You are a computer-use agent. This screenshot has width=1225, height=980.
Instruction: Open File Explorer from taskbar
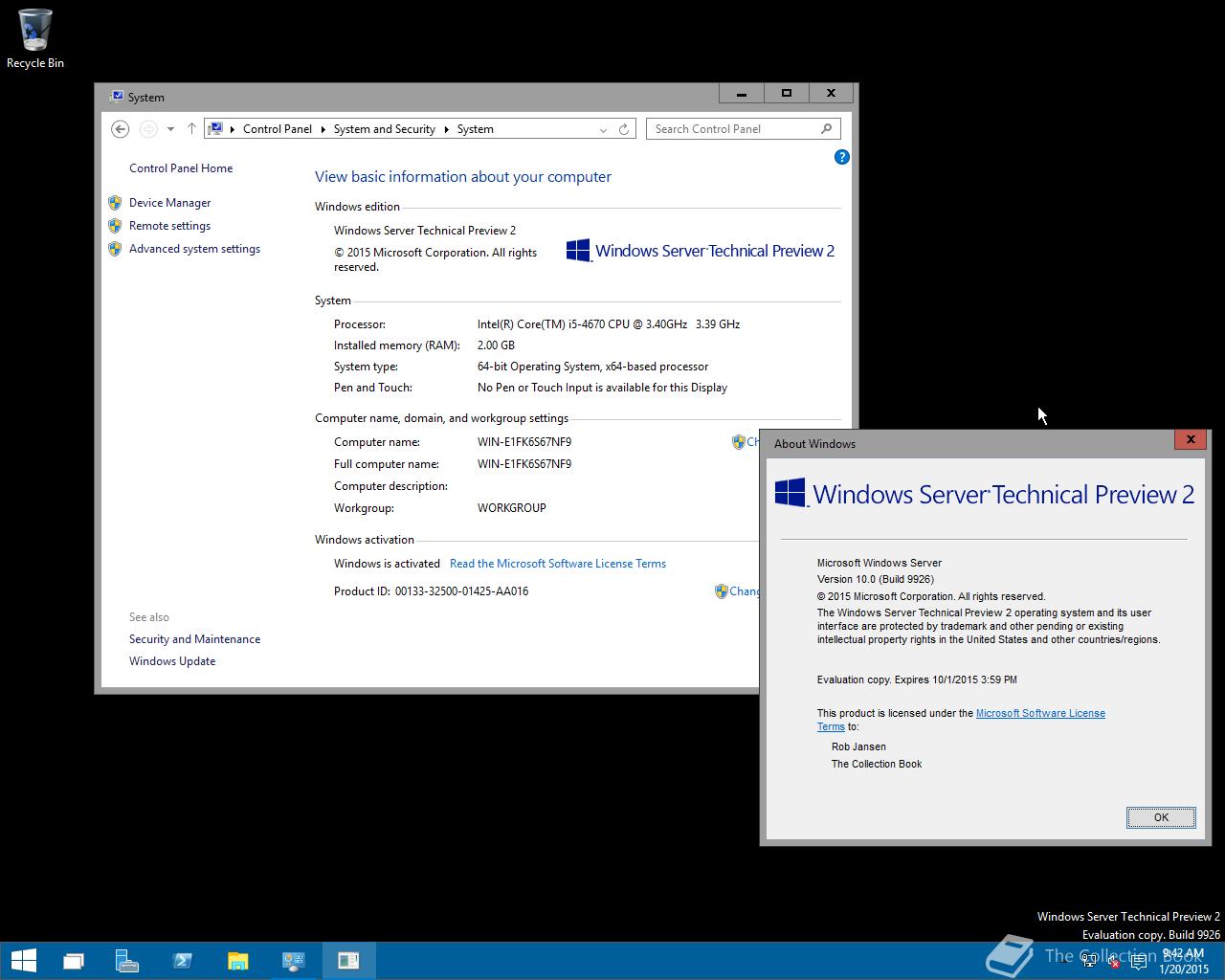[x=237, y=960]
